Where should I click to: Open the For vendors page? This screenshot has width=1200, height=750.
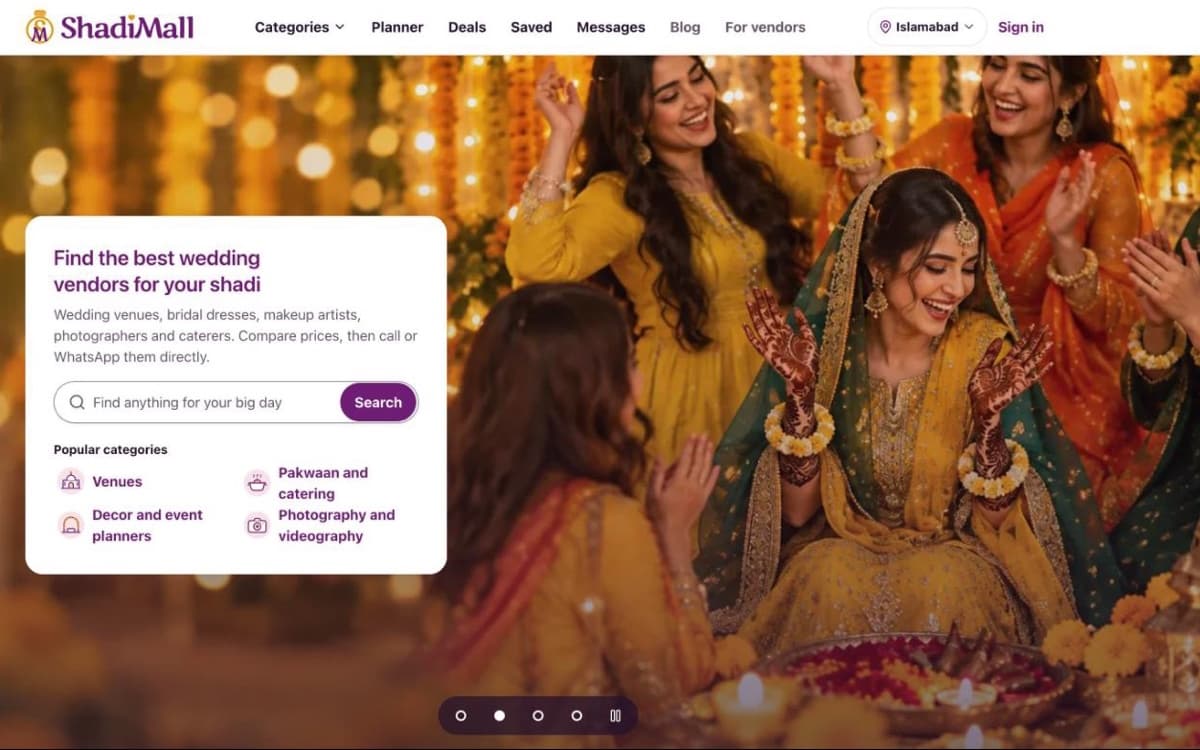765,27
